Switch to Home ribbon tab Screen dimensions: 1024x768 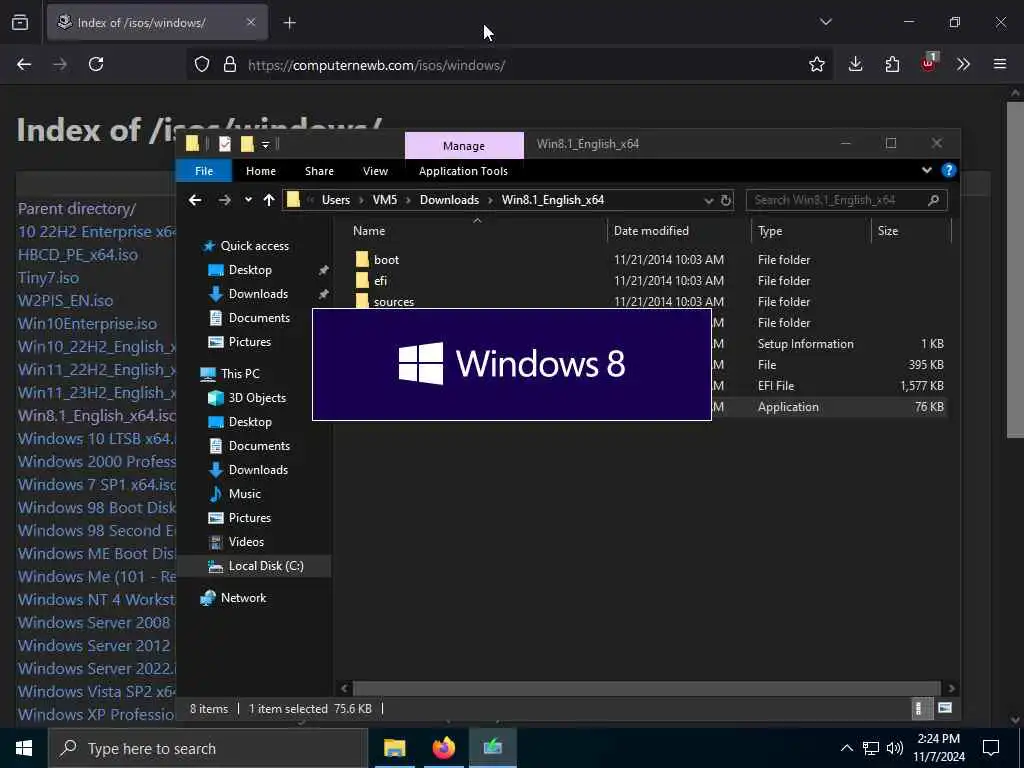[x=261, y=171]
